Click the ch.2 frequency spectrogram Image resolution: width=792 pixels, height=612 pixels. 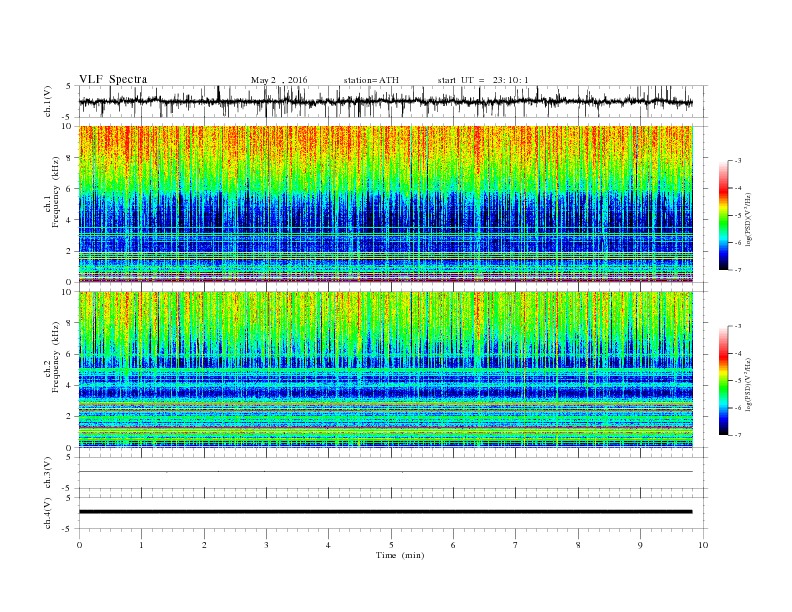[386, 370]
